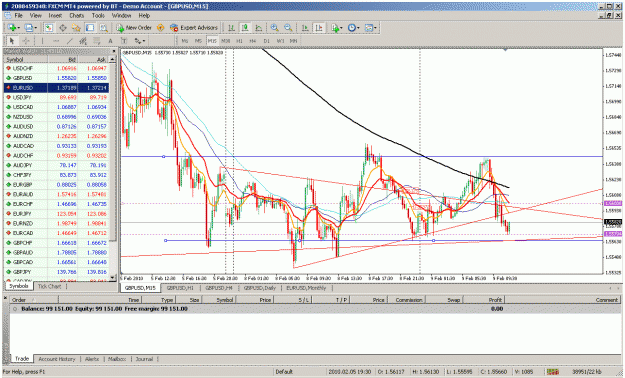Viewport: 625px width, 378px height.
Task: Open the Profiles toolbar icon
Action: click(28, 28)
